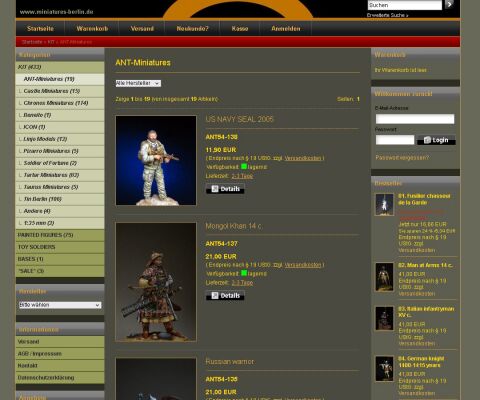
Task: Open PAINTED FIGURES (75) category
Action: (x=60, y=235)
